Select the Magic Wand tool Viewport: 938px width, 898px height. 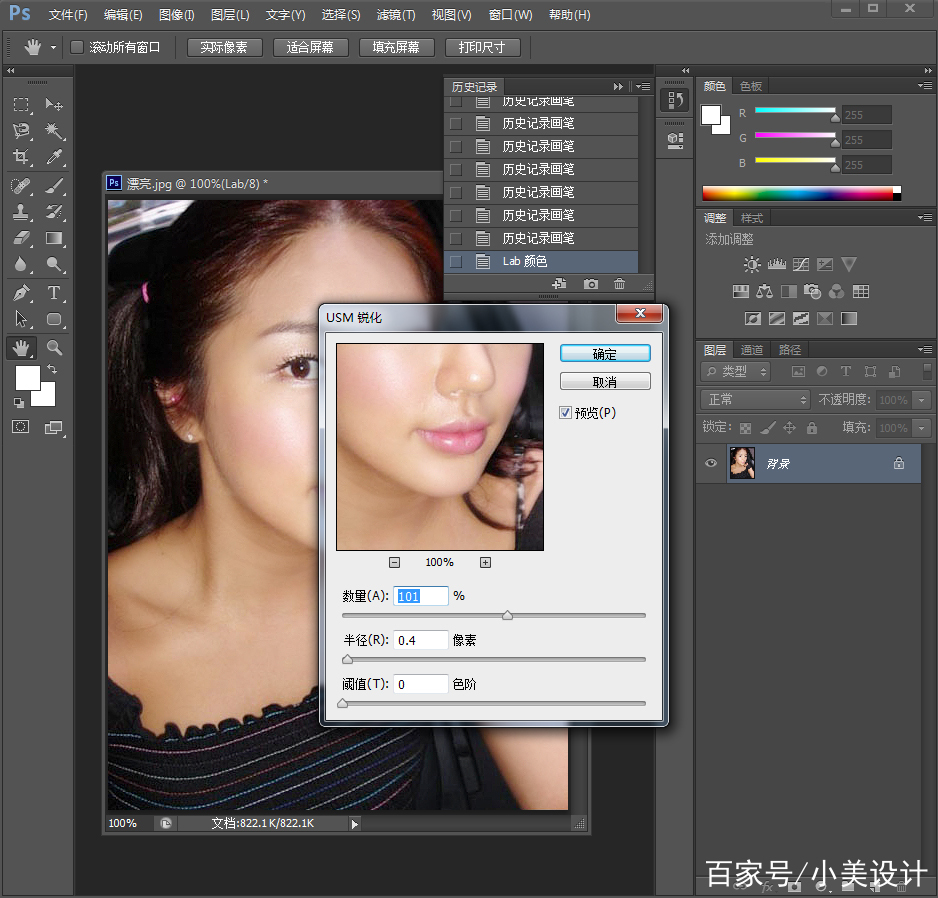55,131
